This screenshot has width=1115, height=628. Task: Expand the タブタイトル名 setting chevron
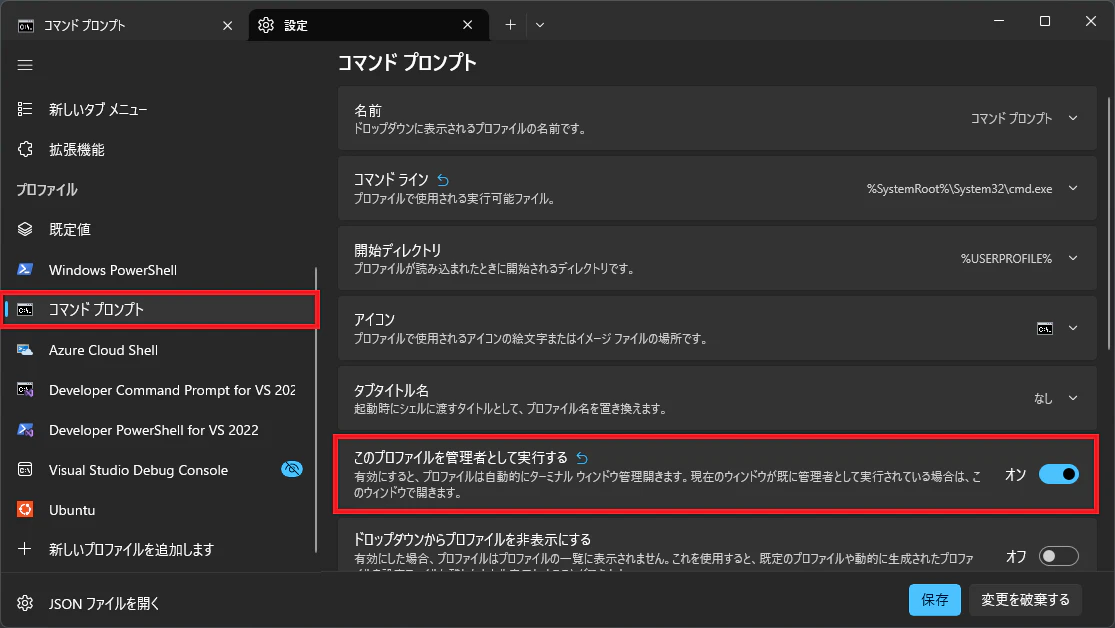pyautogui.click(x=1073, y=398)
